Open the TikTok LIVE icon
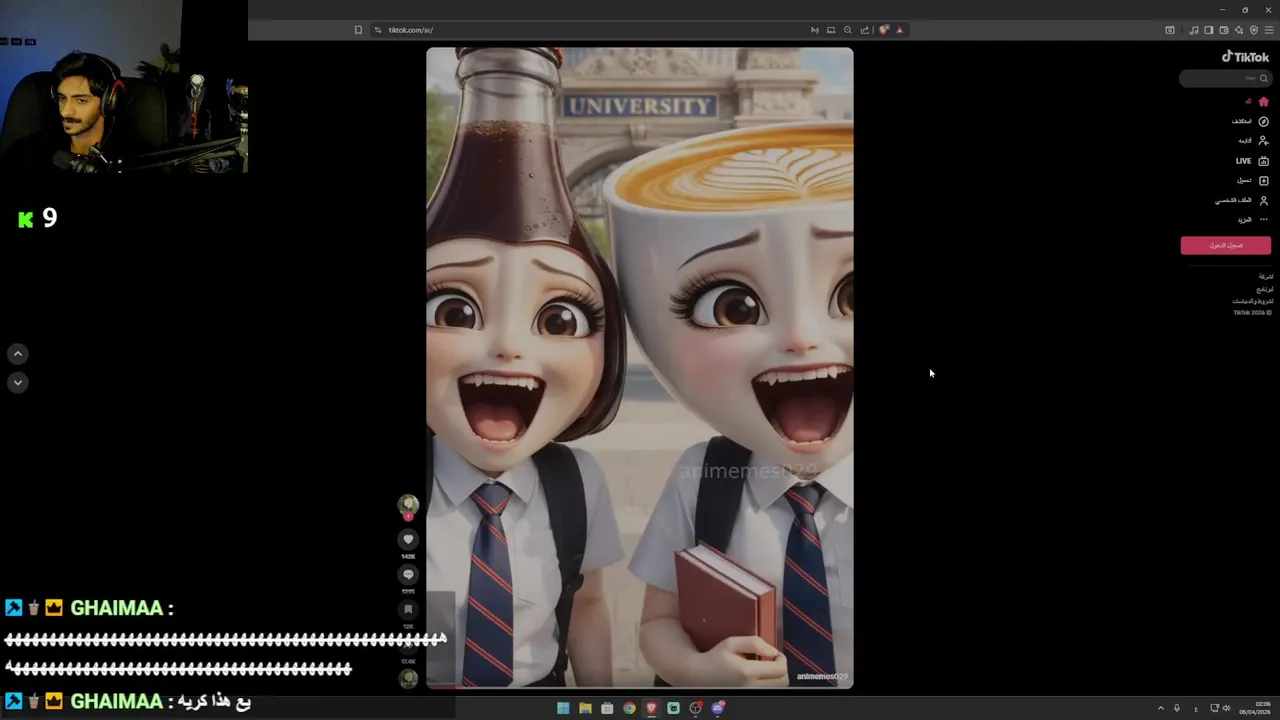This screenshot has width=1280, height=720. (1263, 161)
